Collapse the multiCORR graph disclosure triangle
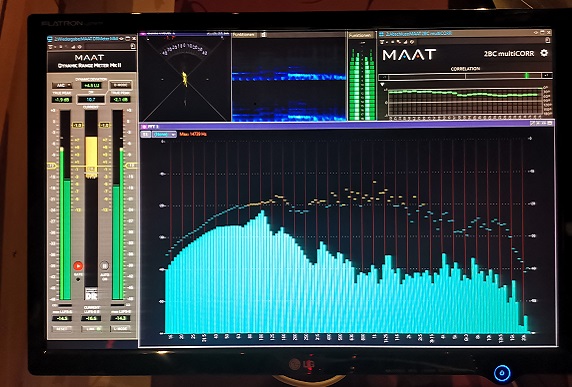Screen dimensions: 572x387 [x=382, y=85]
